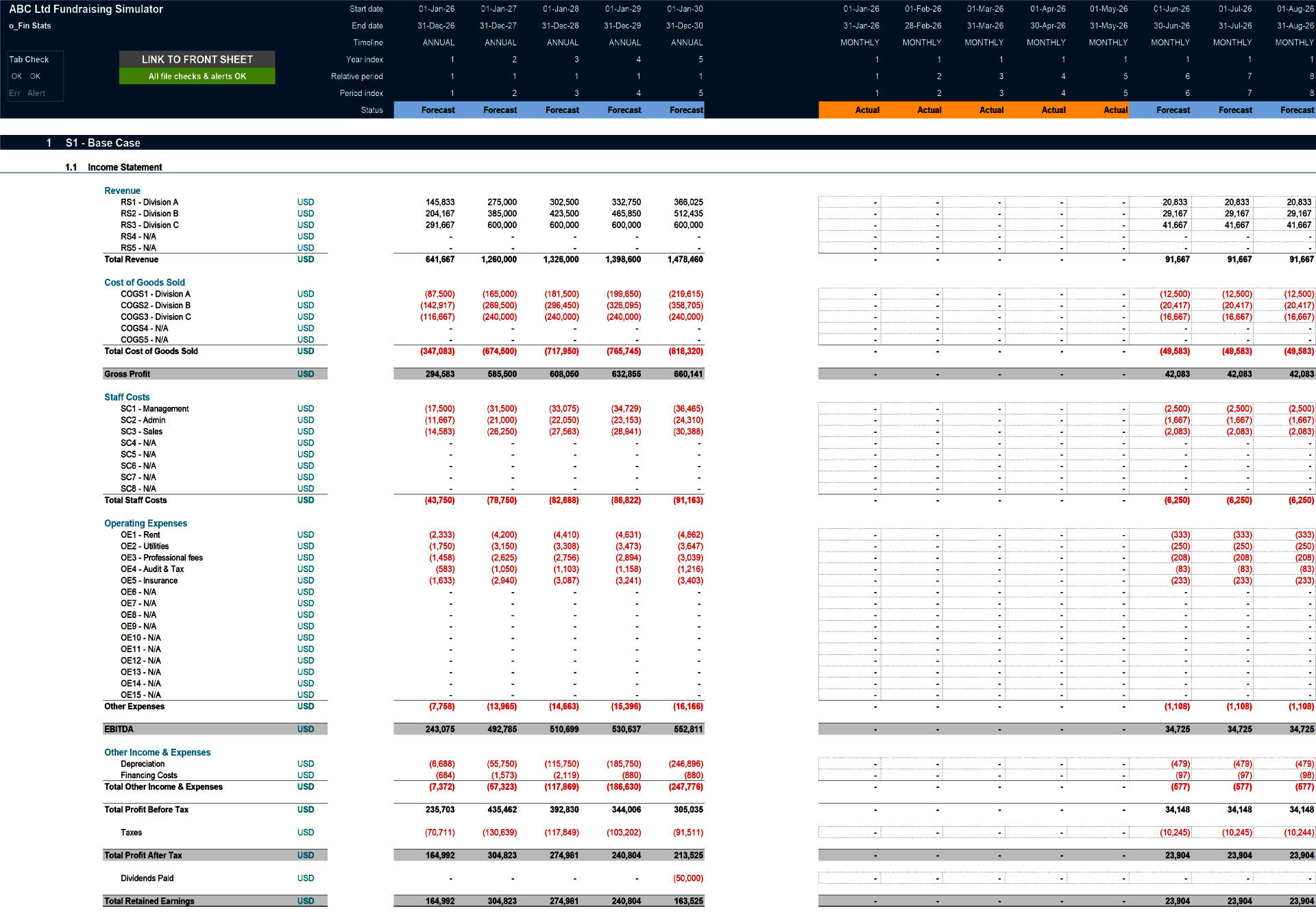1316x918 pixels.
Task: Select the Income Statement heading
Action: tap(125, 167)
